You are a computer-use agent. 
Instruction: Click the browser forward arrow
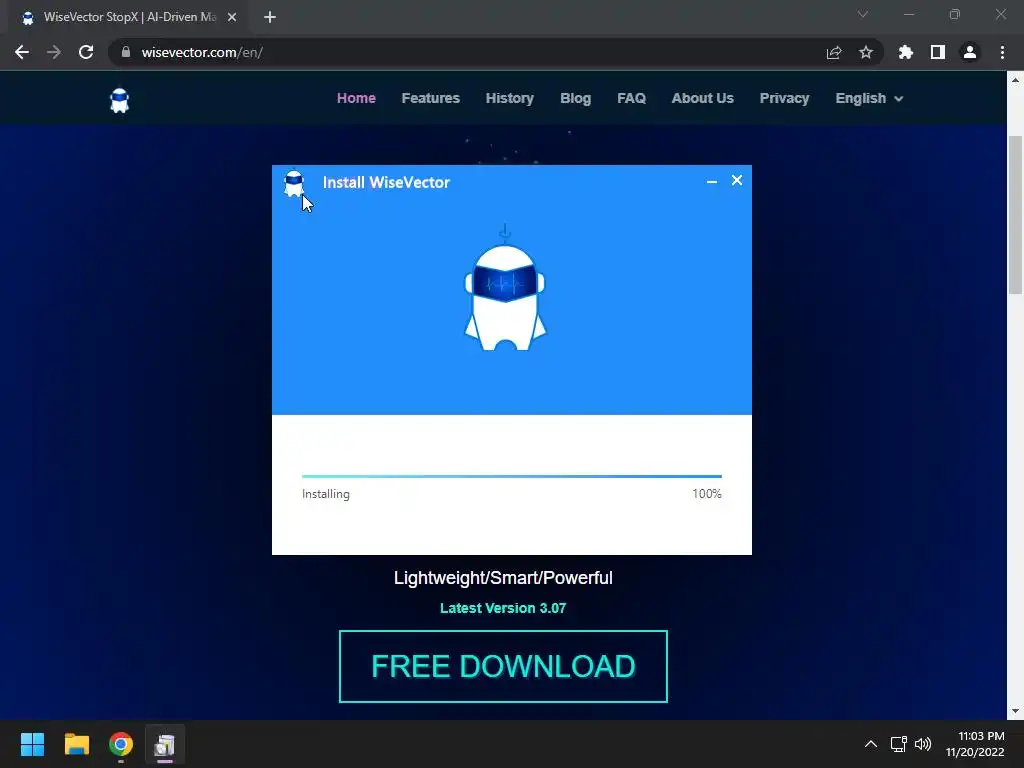[54, 52]
